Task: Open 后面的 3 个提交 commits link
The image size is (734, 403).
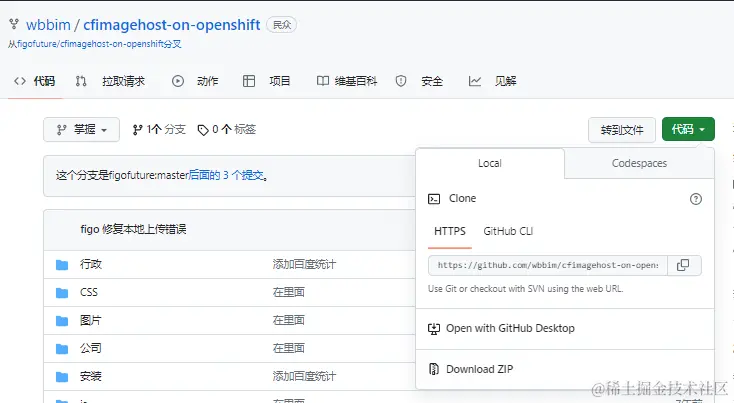Action: tap(226, 176)
